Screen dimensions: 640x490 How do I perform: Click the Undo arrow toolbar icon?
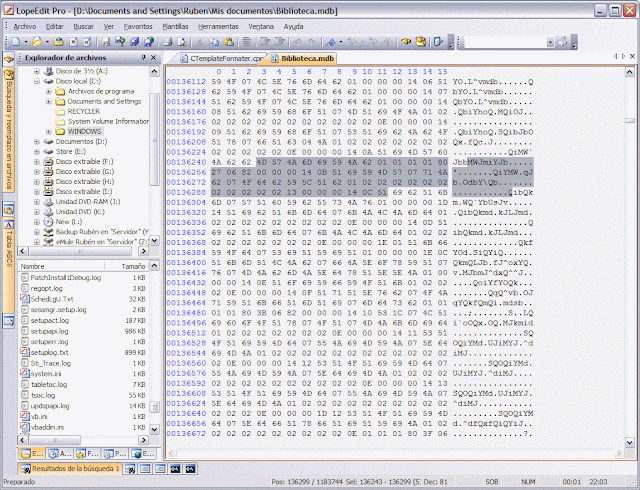coord(298,42)
